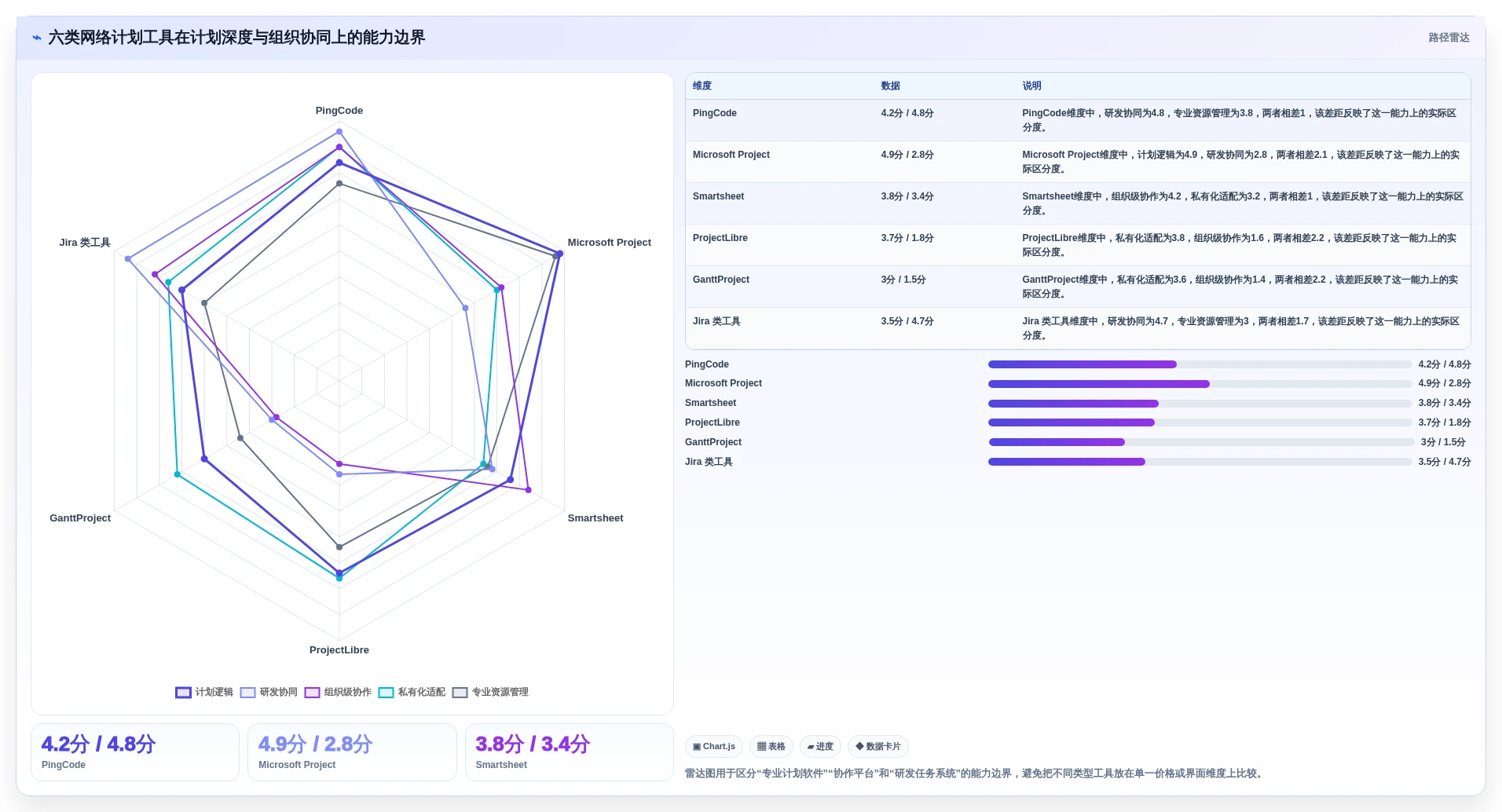Toggle the 研发协同 legend swatch
1502x812 pixels.
coord(248,693)
